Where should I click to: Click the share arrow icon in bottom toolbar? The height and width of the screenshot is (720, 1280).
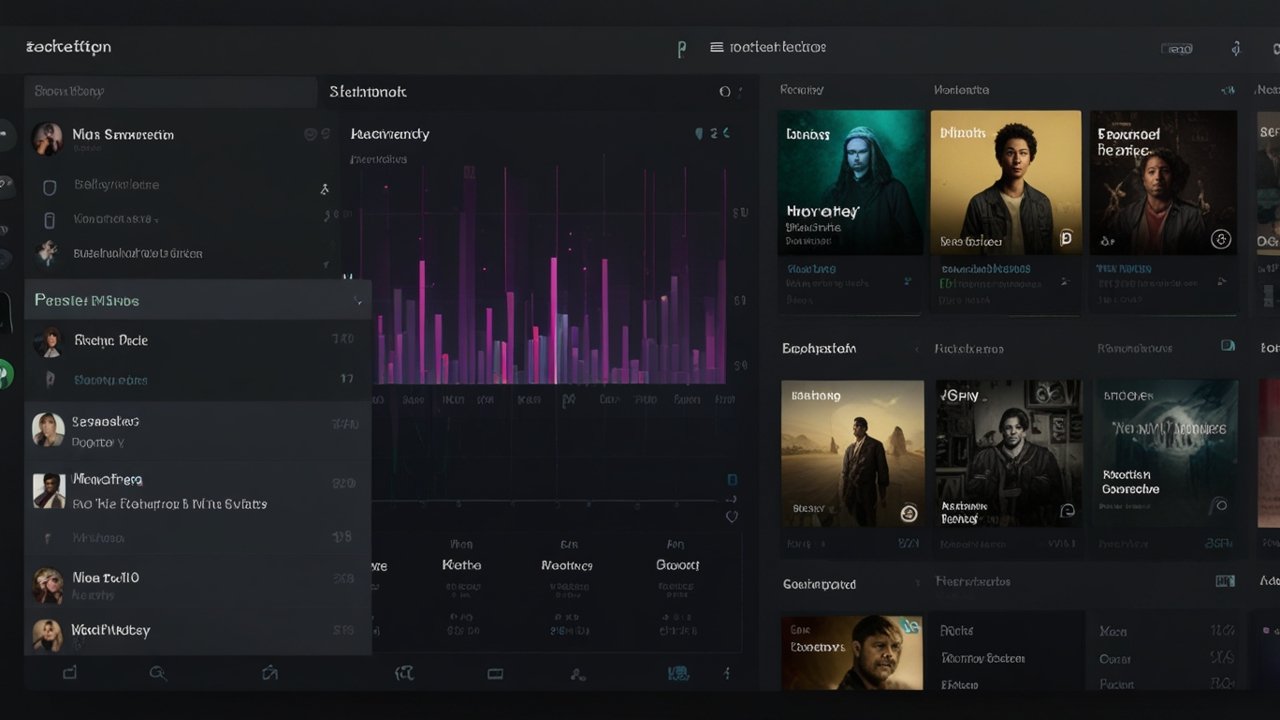point(269,673)
